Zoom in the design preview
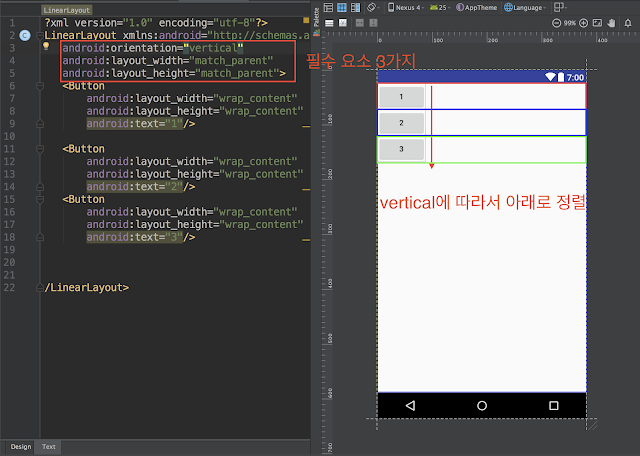This screenshot has height=456, width=640. point(584,23)
